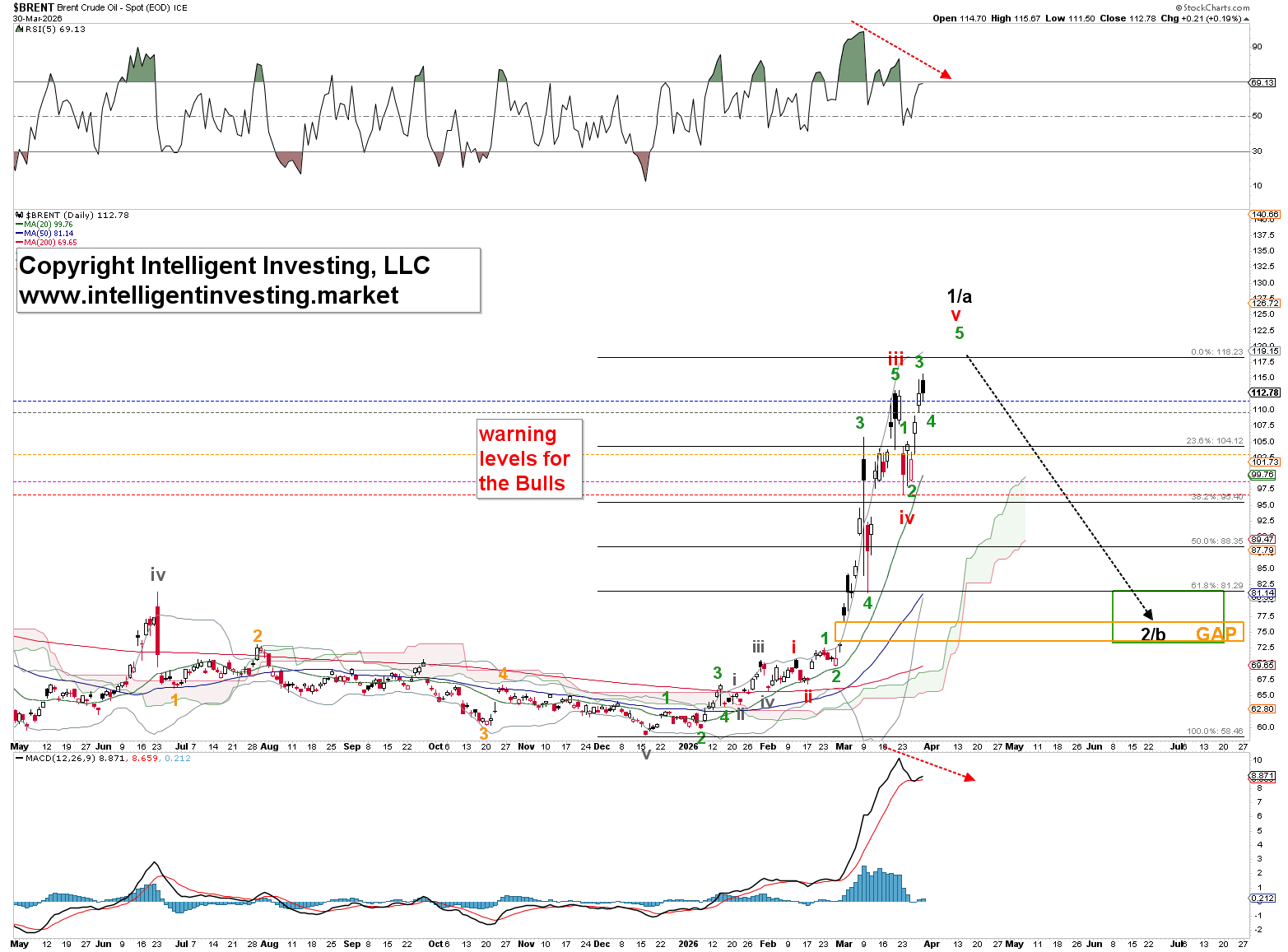
Task: Click the Open 114.70 header value
Action: point(959,18)
